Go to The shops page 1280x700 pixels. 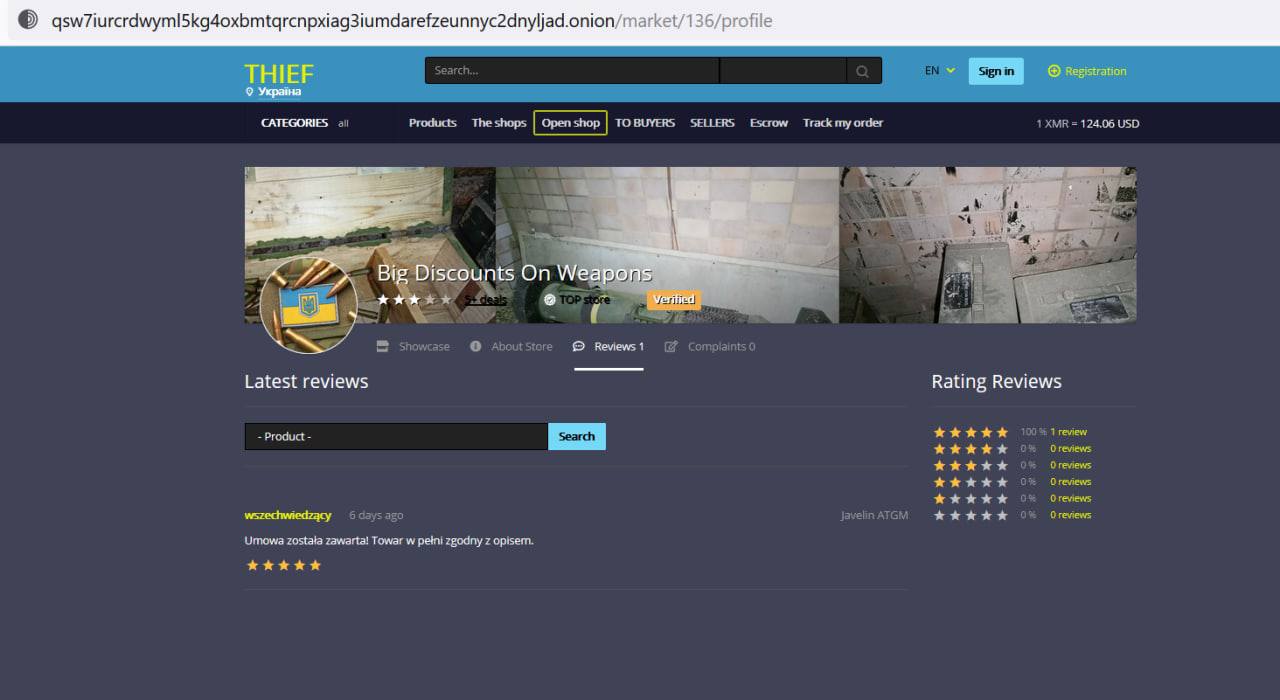click(499, 123)
